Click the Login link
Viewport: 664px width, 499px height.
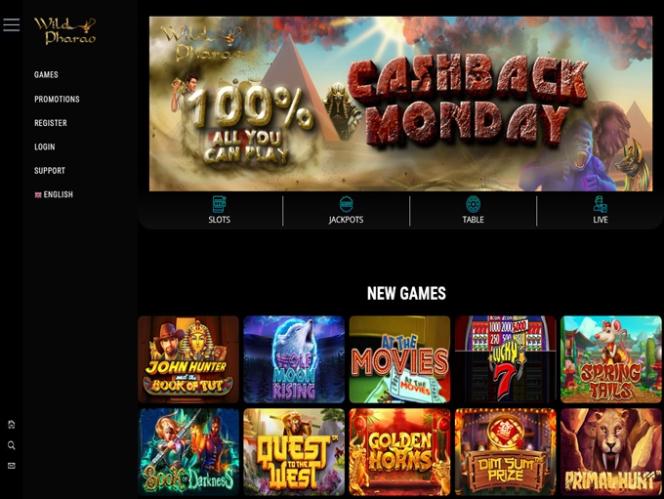pos(44,147)
